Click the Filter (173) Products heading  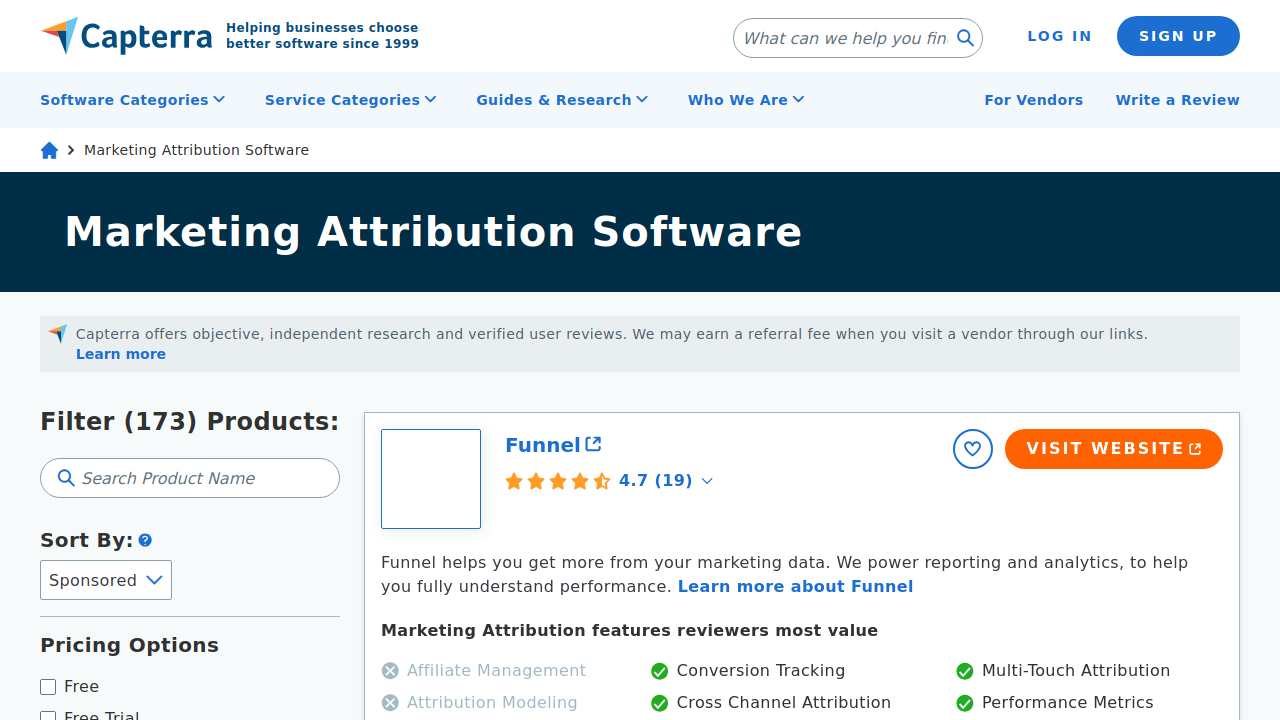190,422
